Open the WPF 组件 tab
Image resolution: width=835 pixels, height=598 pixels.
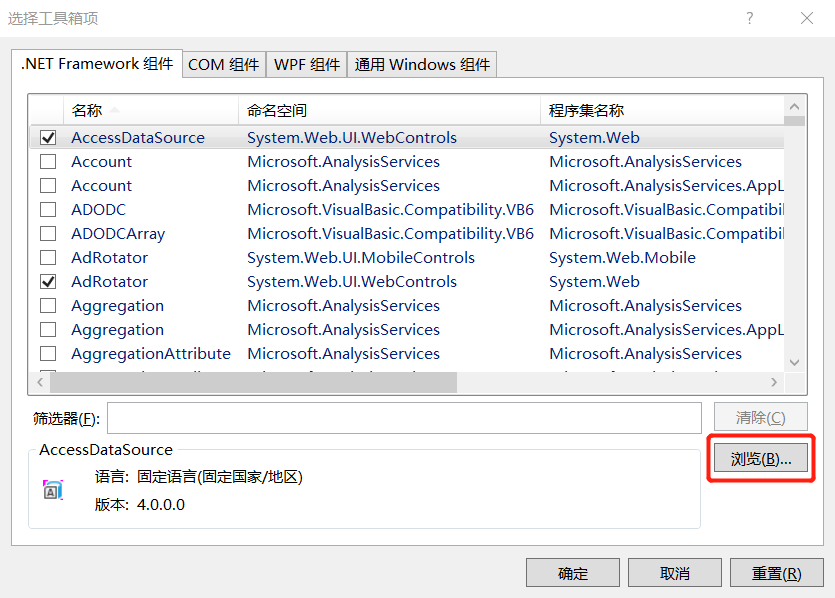[x=306, y=64]
